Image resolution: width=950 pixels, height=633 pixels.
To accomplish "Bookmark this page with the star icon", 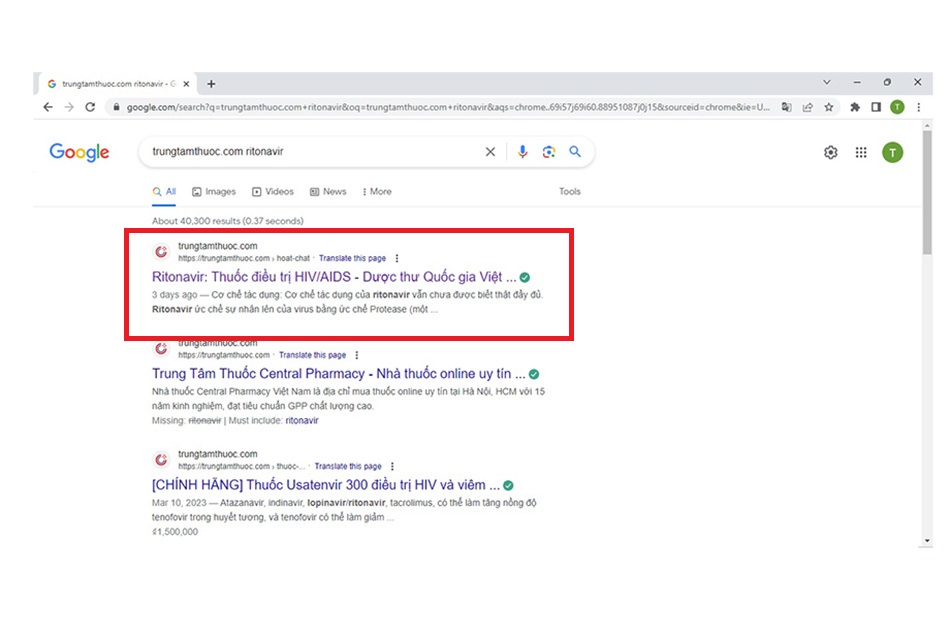I will click(829, 107).
